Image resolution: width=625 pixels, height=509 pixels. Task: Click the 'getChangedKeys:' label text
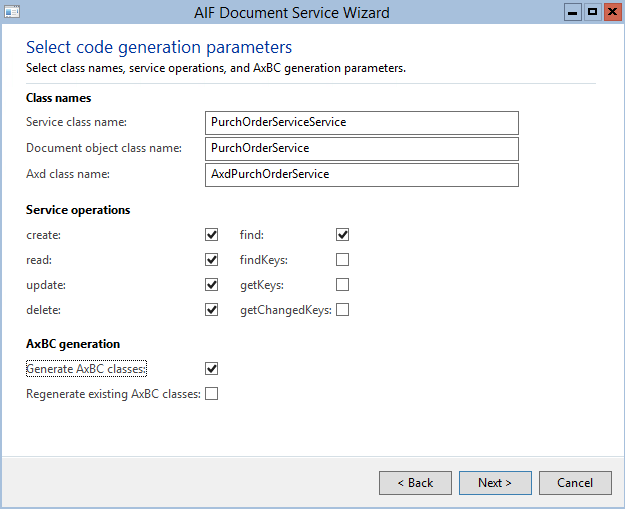[x=286, y=310]
